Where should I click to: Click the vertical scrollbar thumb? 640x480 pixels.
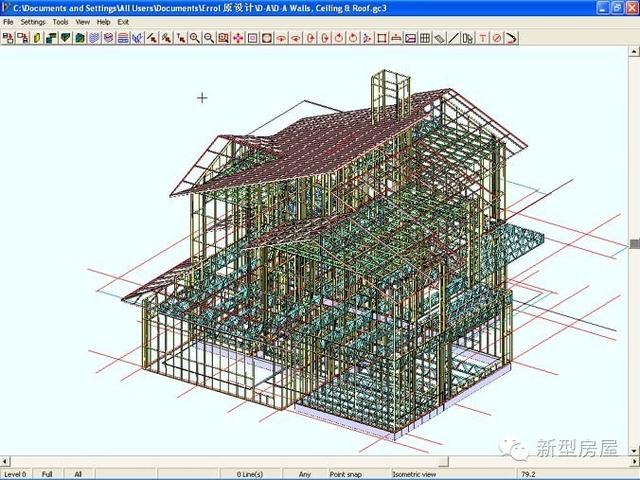(x=634, y=244)
